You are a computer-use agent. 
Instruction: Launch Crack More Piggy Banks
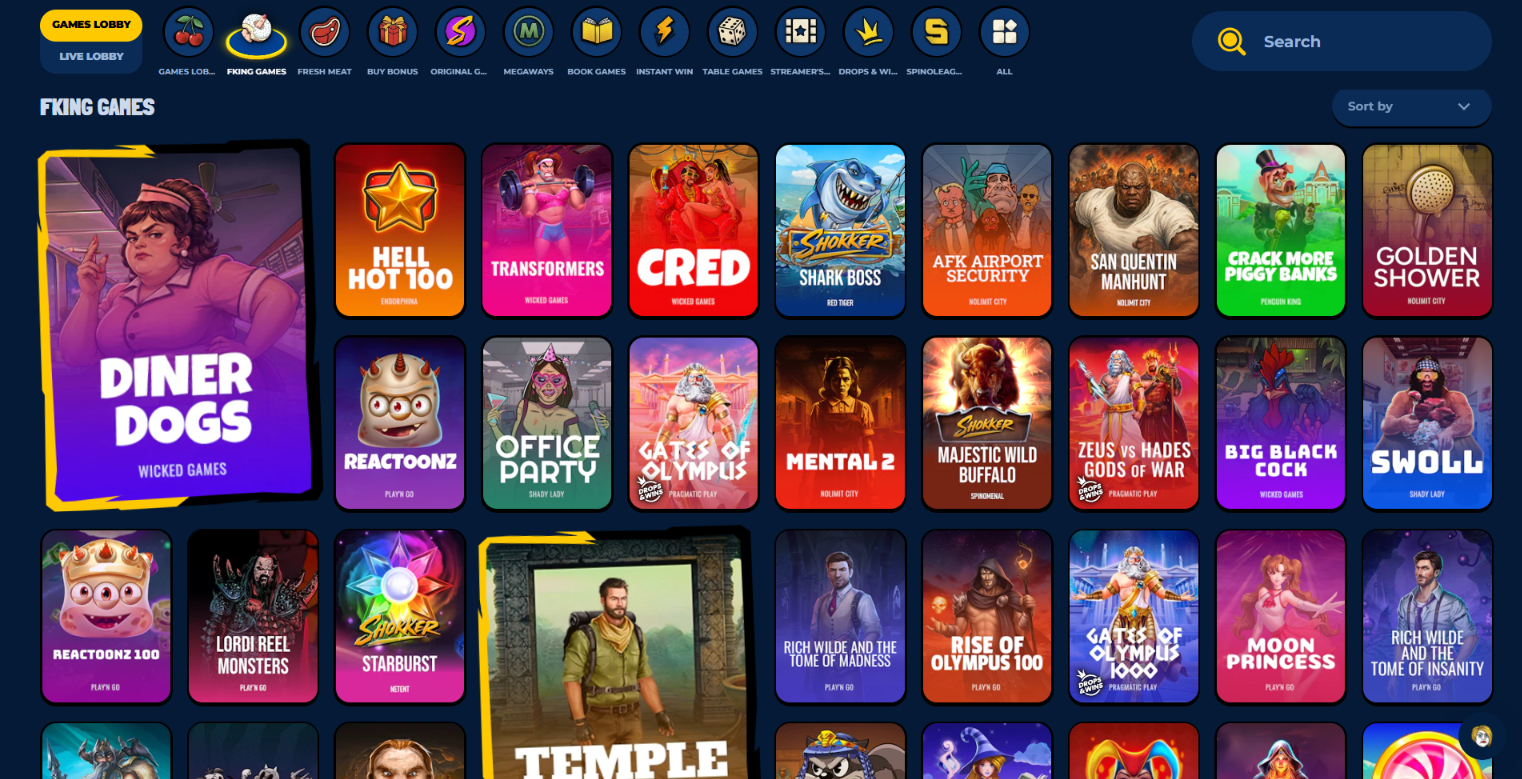click(1281, 230)
